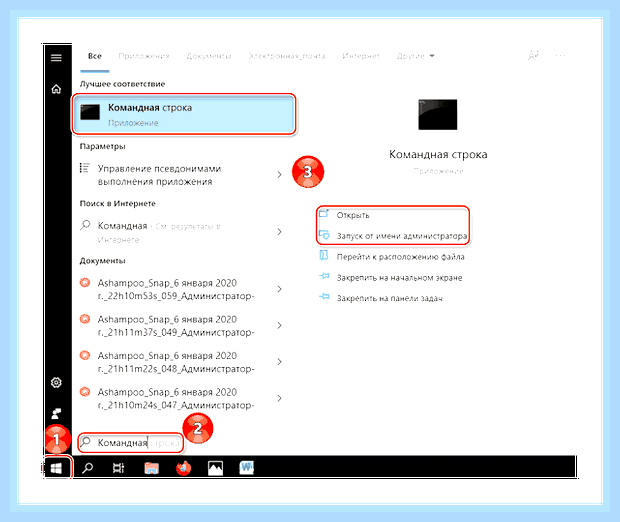Click the Командная строка title in preview pane
This screenshot has height=522, width=620.
[x=438, y=154]
